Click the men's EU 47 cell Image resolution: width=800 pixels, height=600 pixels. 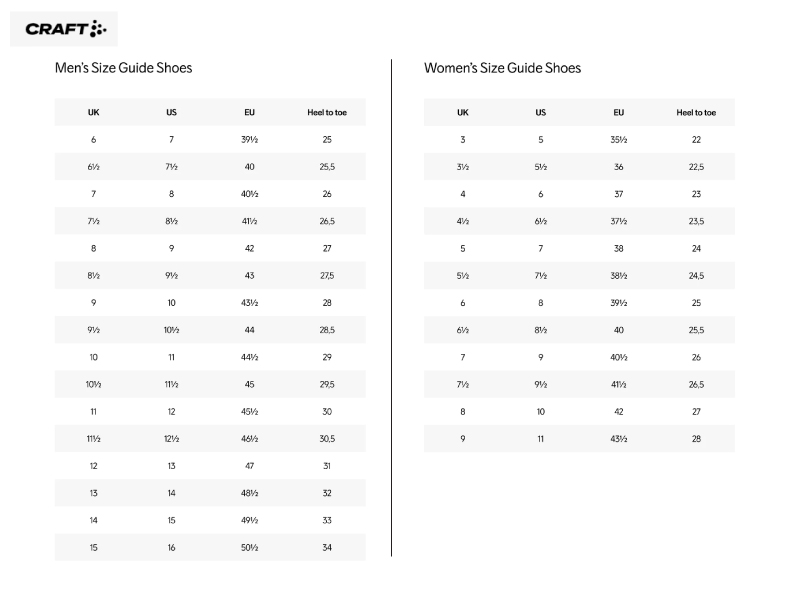click(x=249, y=466)
